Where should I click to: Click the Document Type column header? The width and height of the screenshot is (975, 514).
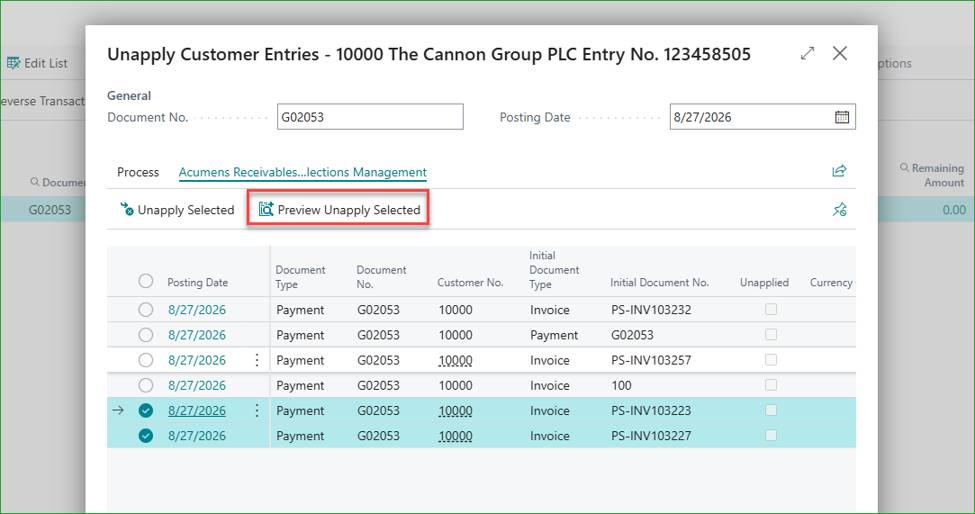300,277
